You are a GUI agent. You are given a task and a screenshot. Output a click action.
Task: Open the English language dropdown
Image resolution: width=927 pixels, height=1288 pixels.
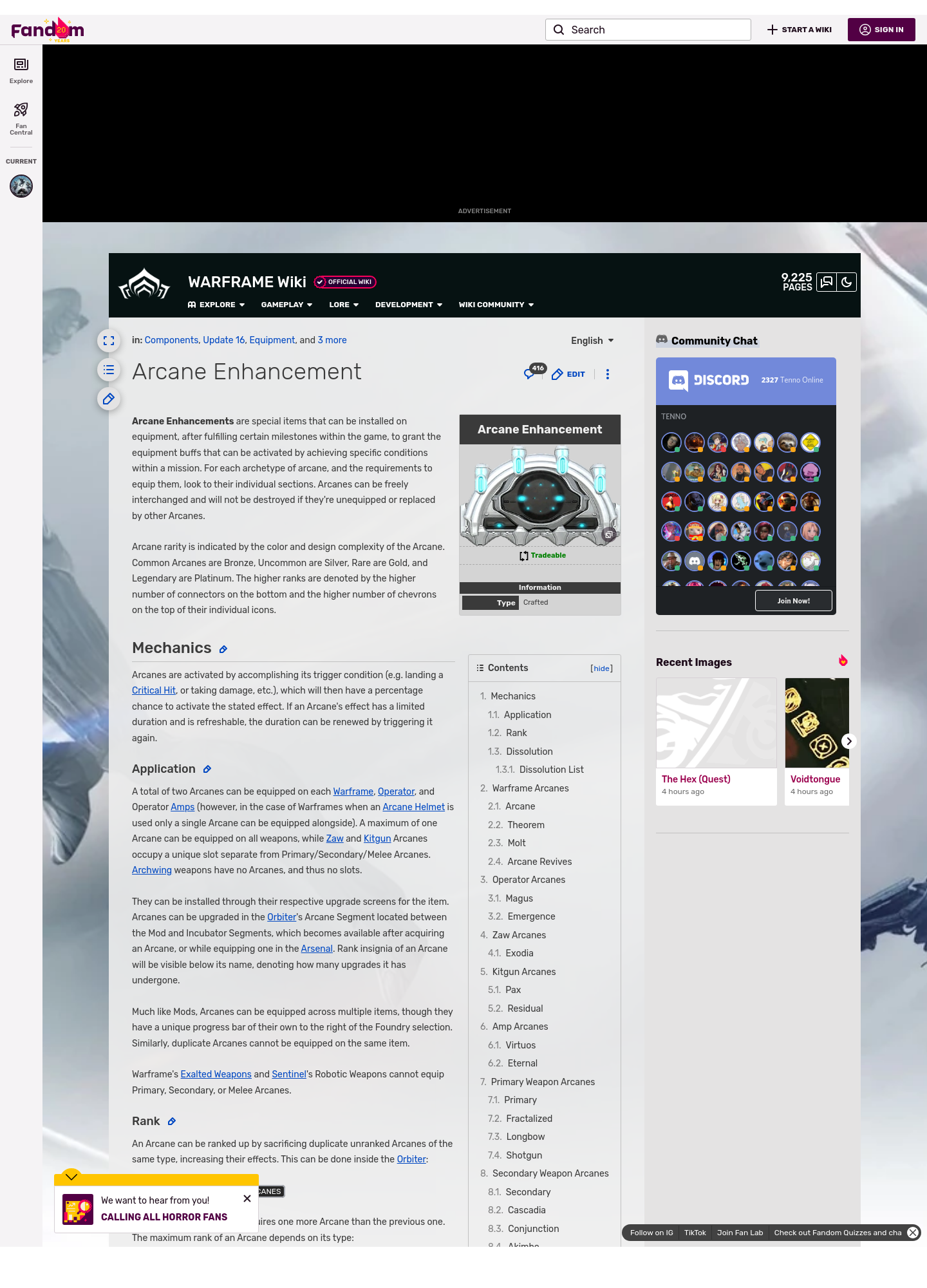click(592, 341)
